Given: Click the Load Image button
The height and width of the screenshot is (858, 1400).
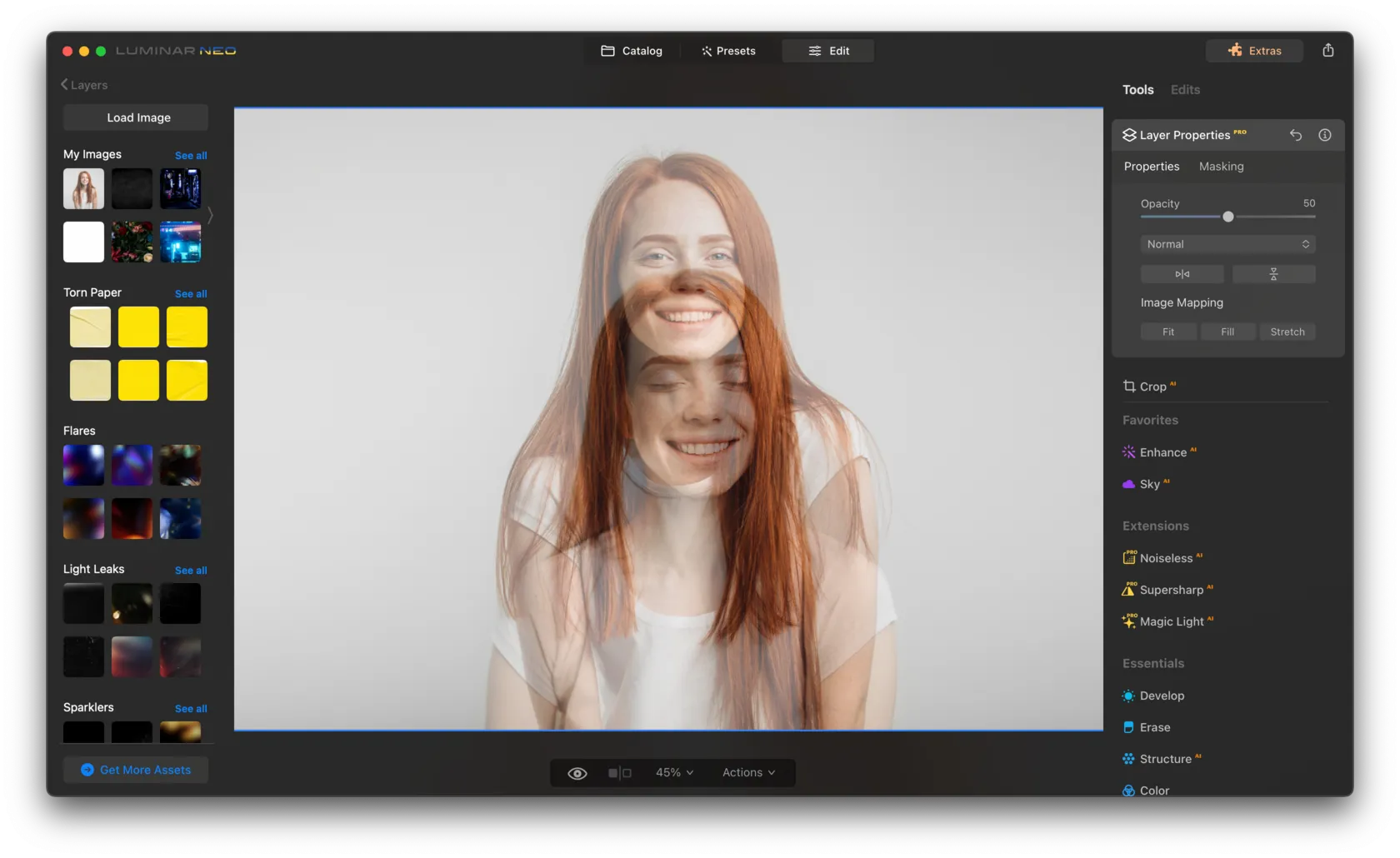Looking at the screenshot, I should [x=138, y=117].
